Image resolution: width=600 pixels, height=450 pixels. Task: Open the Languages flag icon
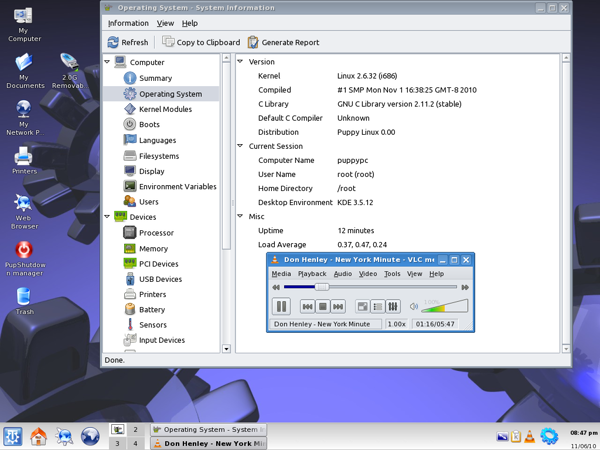coord(130,140)
